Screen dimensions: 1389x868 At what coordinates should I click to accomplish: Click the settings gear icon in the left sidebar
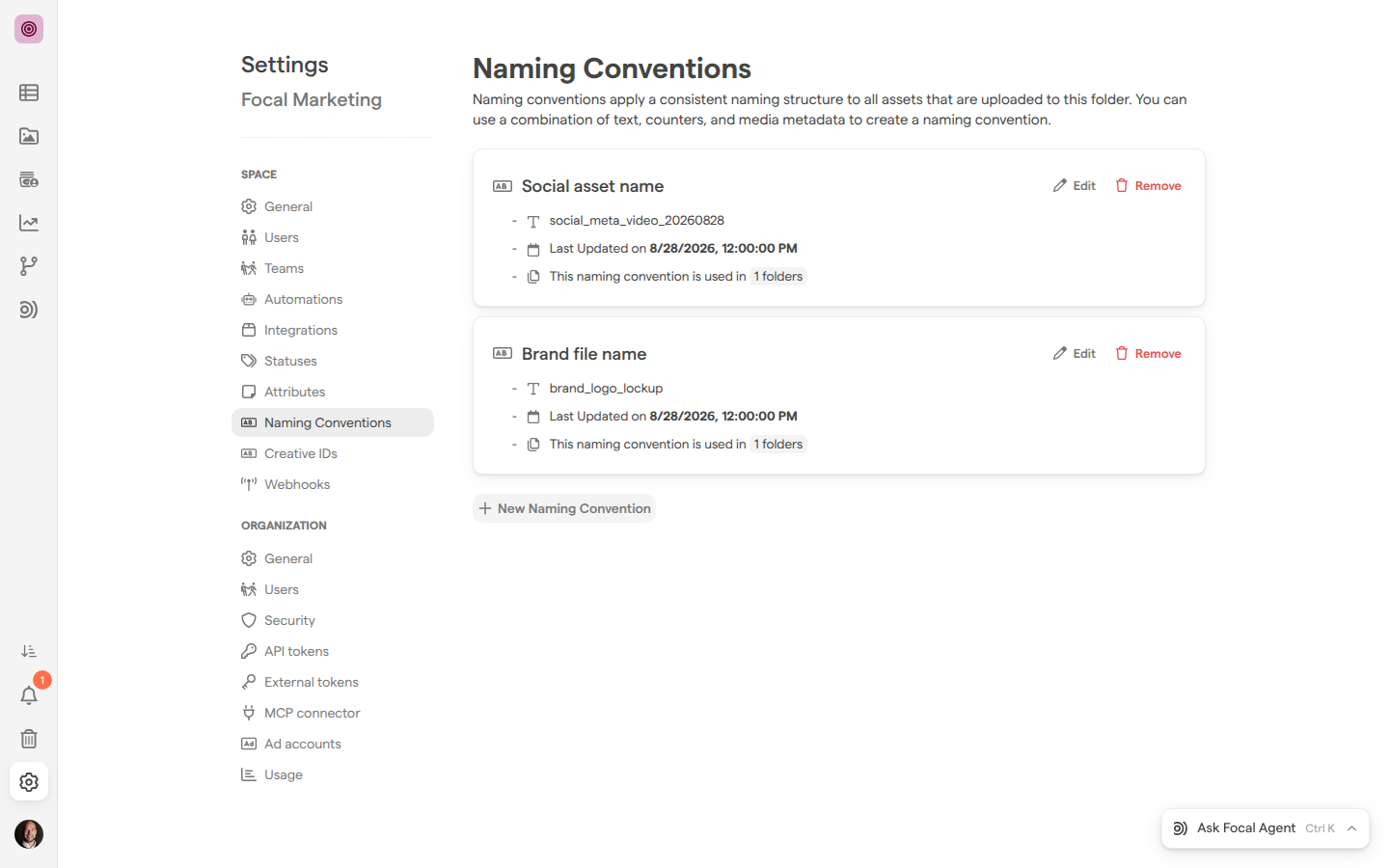click(29, 782)
